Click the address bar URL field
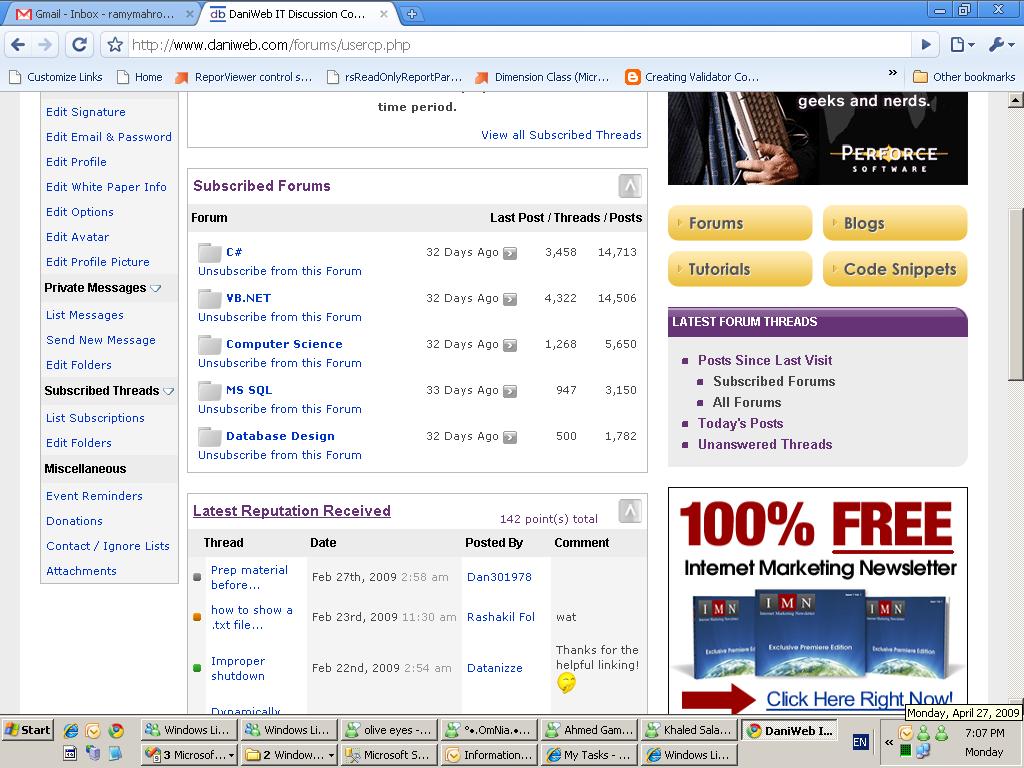 pyautogui.click(x=519, y=45)
